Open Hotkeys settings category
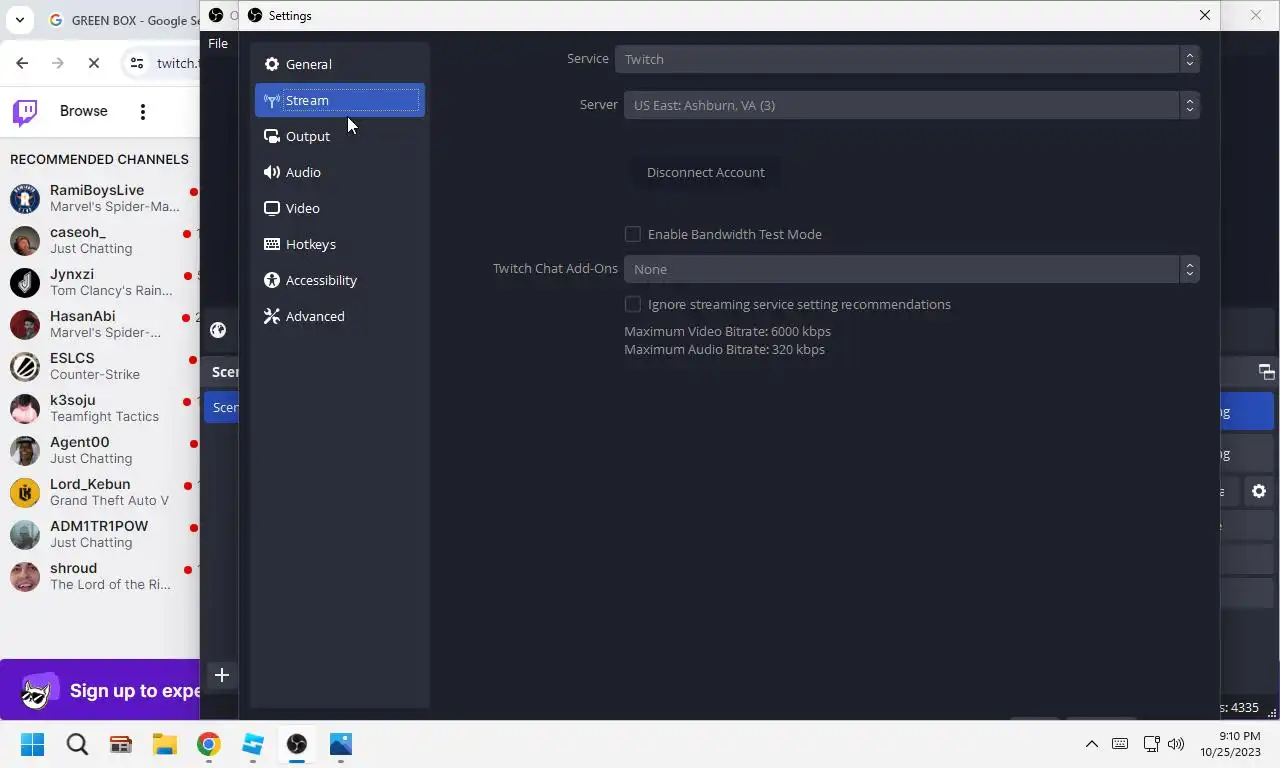The width and height of the screenshot is (1280, 768). pyautogui.click(x=340, y=244)
